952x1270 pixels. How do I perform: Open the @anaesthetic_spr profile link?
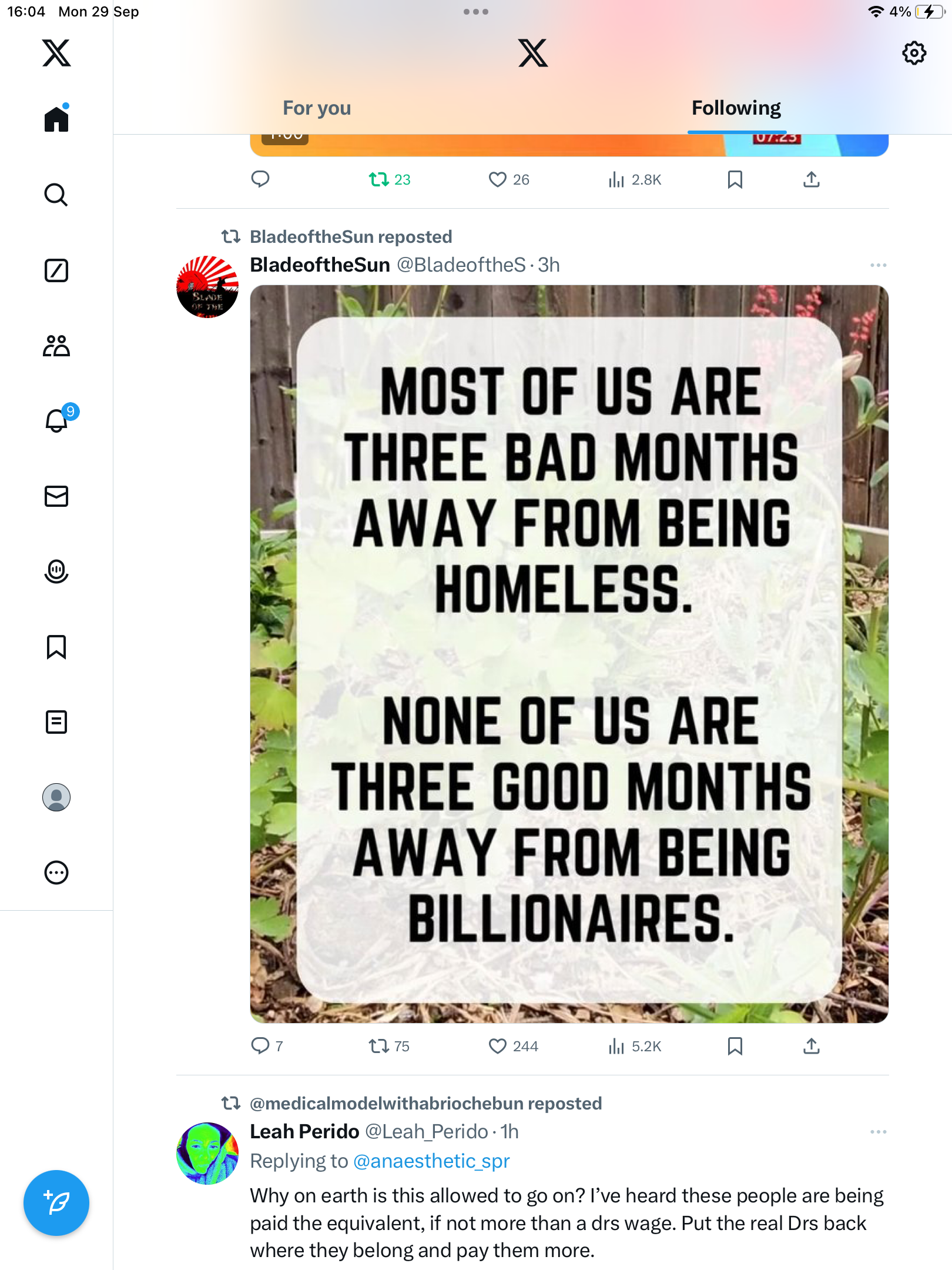pos(431,1161)
